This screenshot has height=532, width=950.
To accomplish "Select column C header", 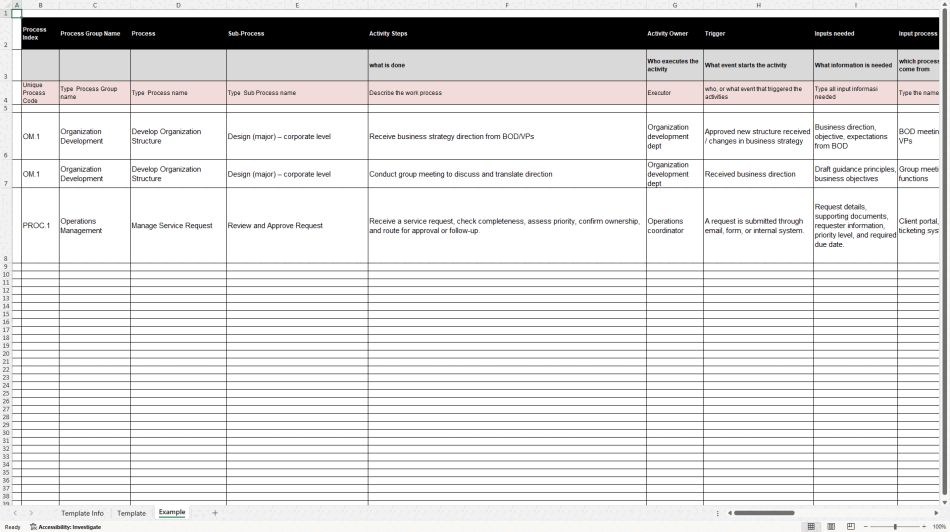I will (x=95, y=5).
